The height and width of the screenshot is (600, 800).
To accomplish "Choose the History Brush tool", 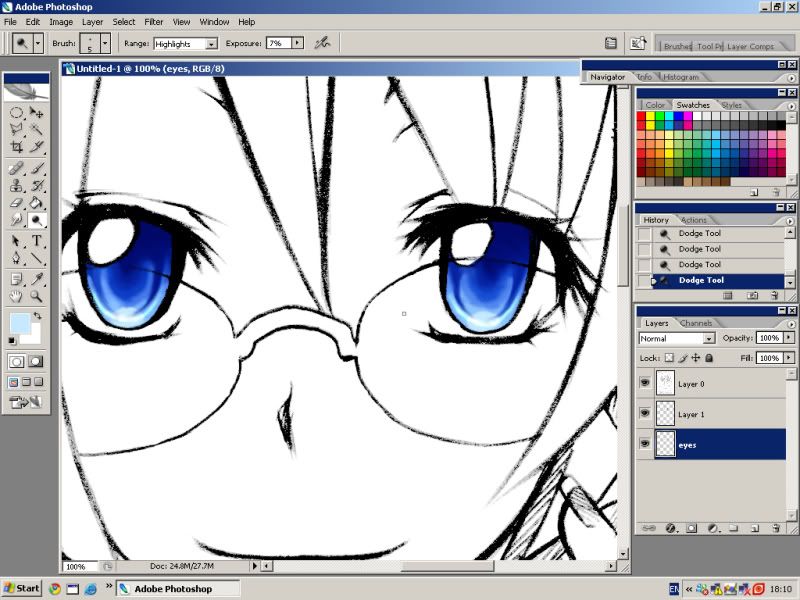I will [36, 185].
